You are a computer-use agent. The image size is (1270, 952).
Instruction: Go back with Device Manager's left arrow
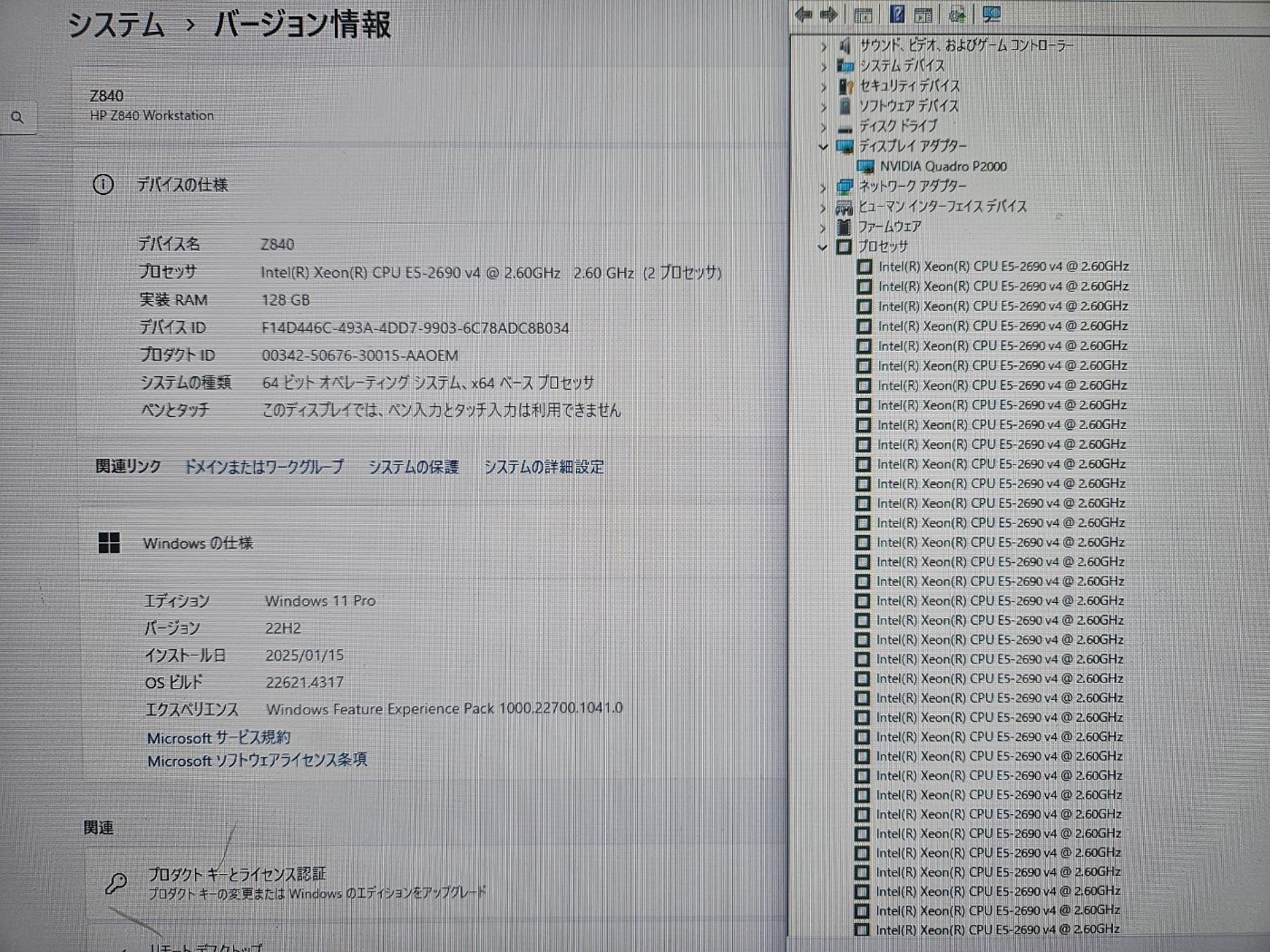803,15
